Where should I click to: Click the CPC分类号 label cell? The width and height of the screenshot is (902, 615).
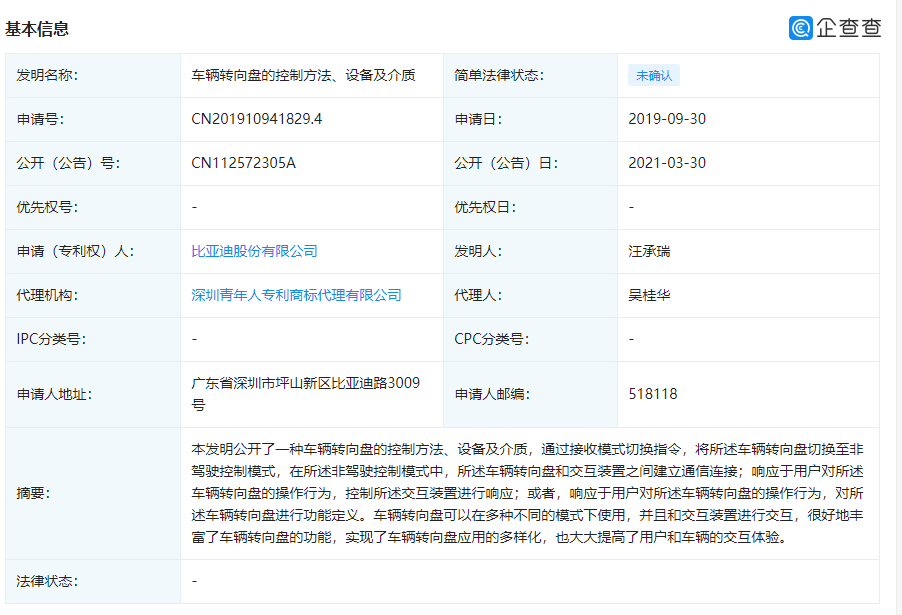pyautogui.click(x=530, y=339)
